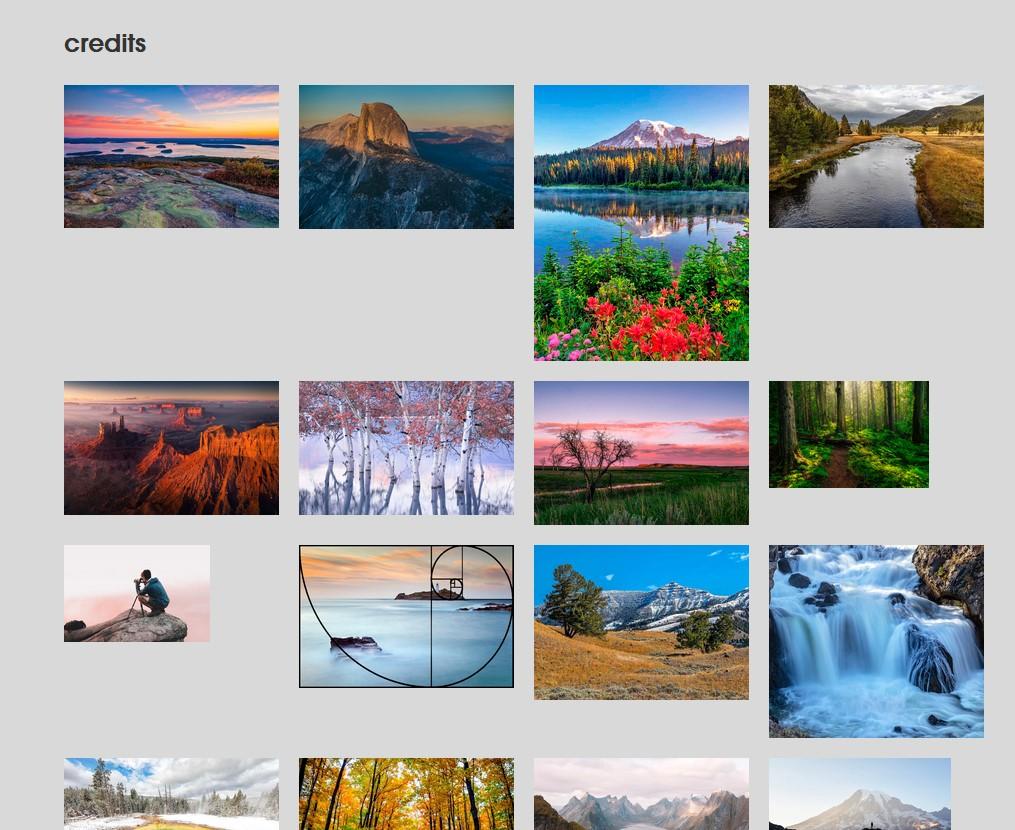Image resolution: width=1015 pixels, height=830 pixels.
Task: Click the Half Dome mountain photo
Action: [x=406, y=157]
